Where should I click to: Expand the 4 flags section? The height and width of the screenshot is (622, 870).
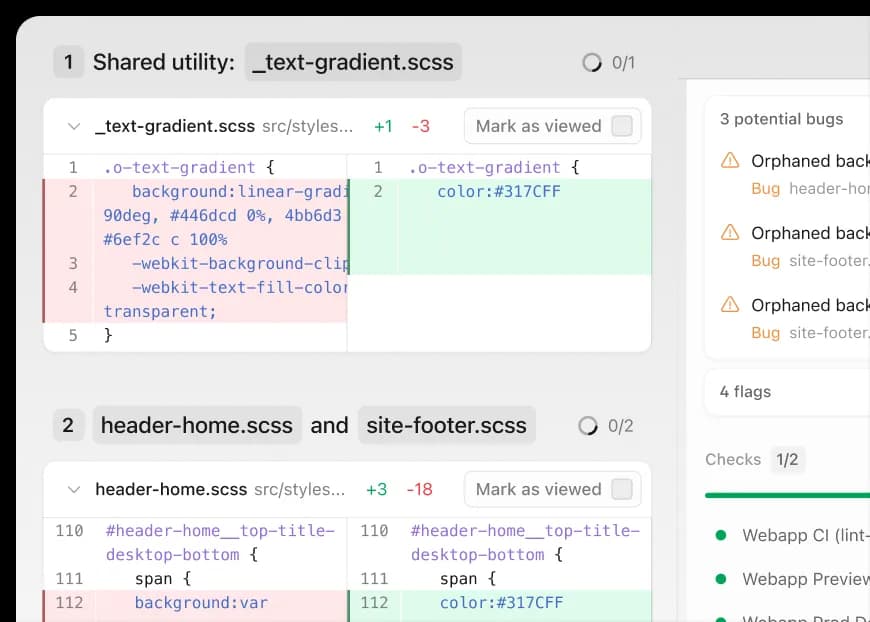click(x=788, y=392)
